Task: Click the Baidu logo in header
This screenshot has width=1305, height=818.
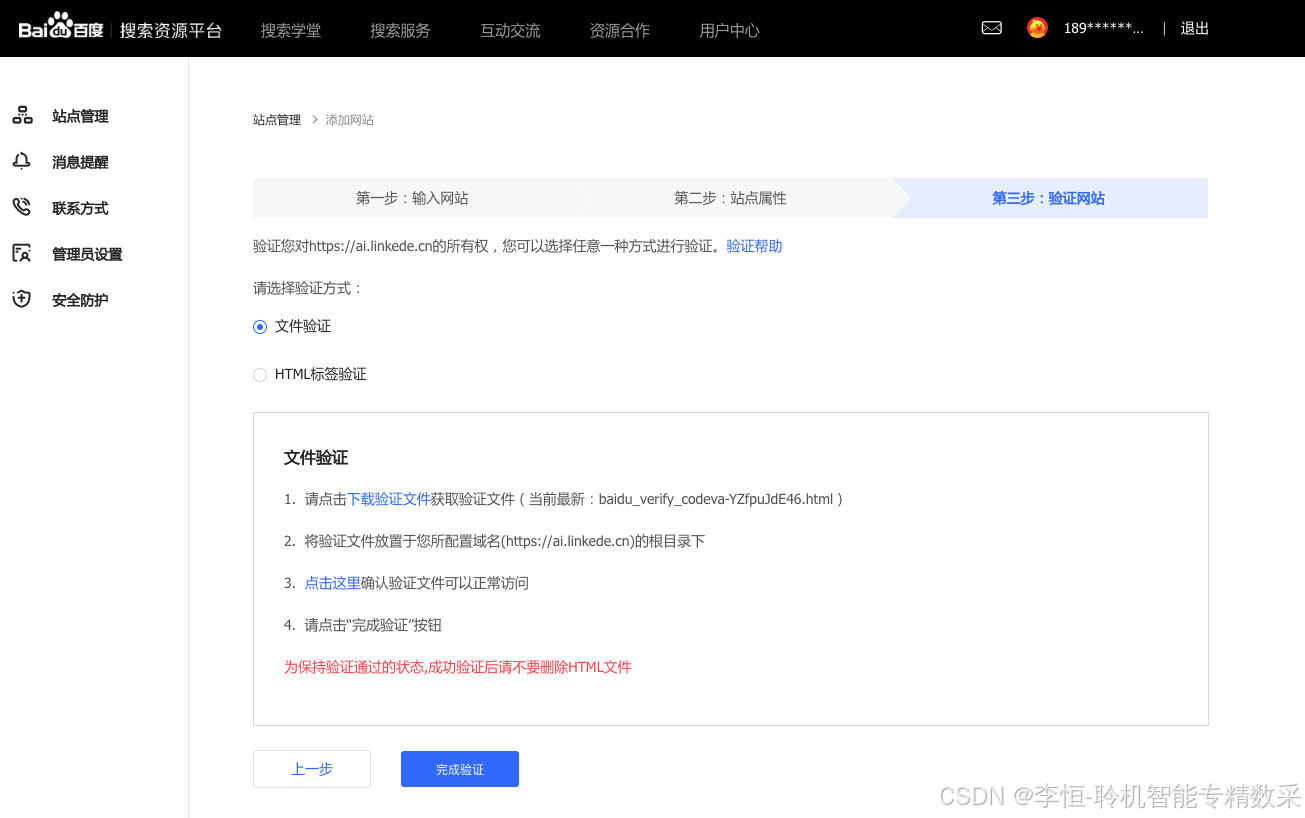Action: [x=61, y=28]
